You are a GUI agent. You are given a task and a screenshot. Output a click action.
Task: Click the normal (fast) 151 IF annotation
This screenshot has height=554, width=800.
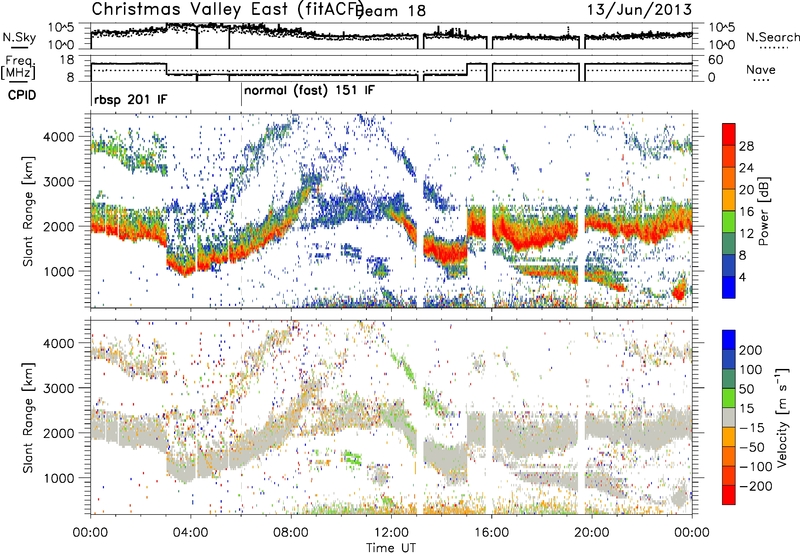(x=309, y=91)
